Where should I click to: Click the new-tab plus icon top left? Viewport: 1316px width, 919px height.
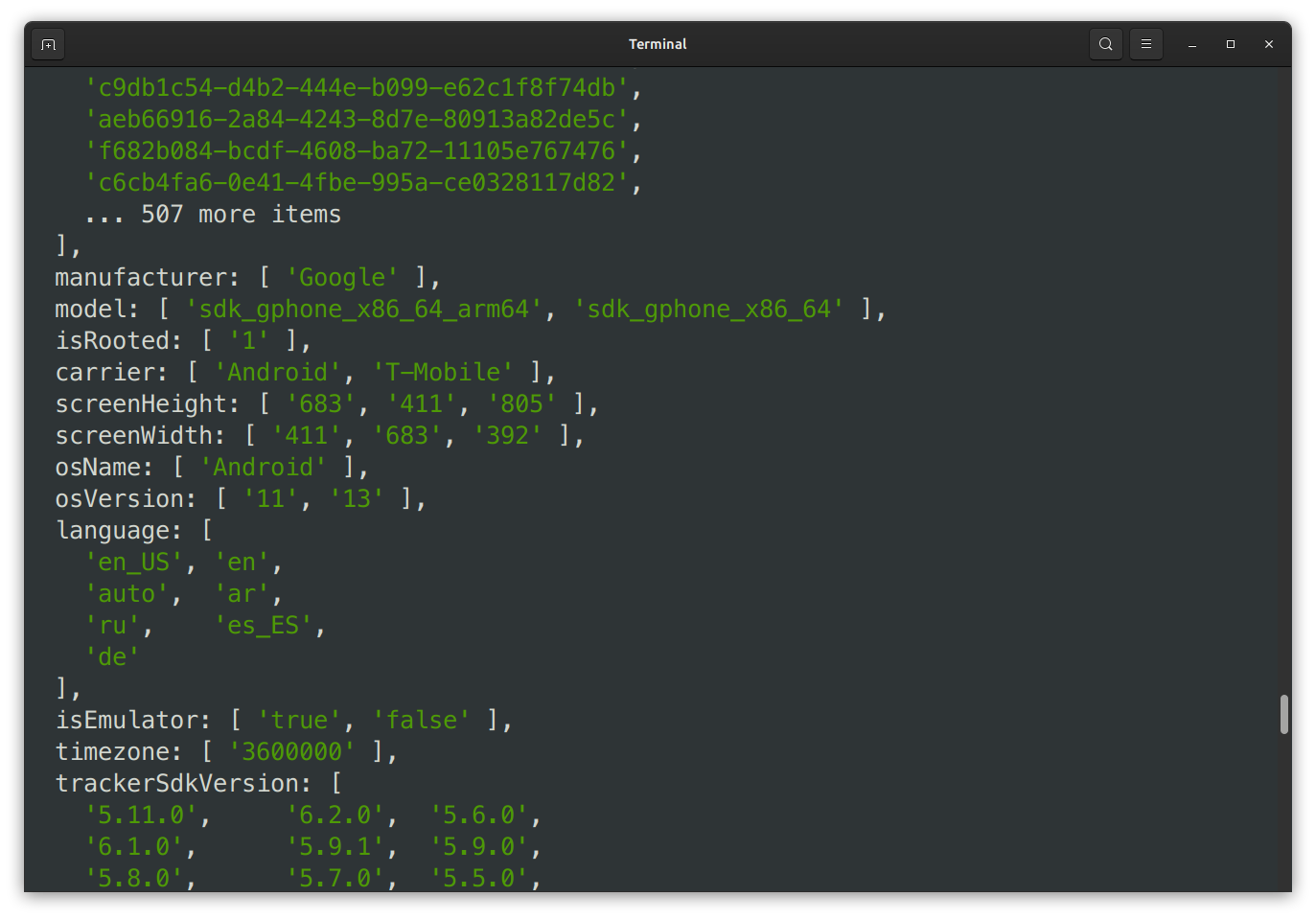point(48,43)
